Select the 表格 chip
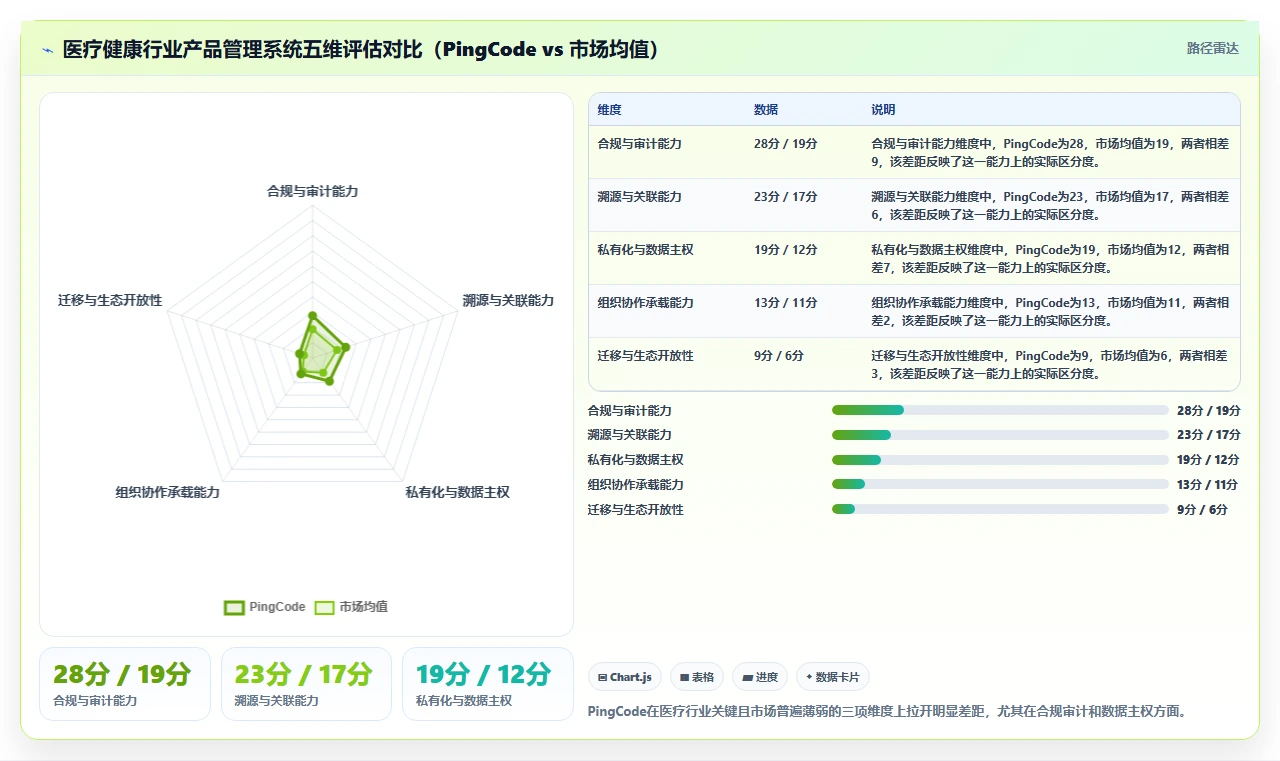Viewport: 1280px width, 761px height. pos(696,677)
